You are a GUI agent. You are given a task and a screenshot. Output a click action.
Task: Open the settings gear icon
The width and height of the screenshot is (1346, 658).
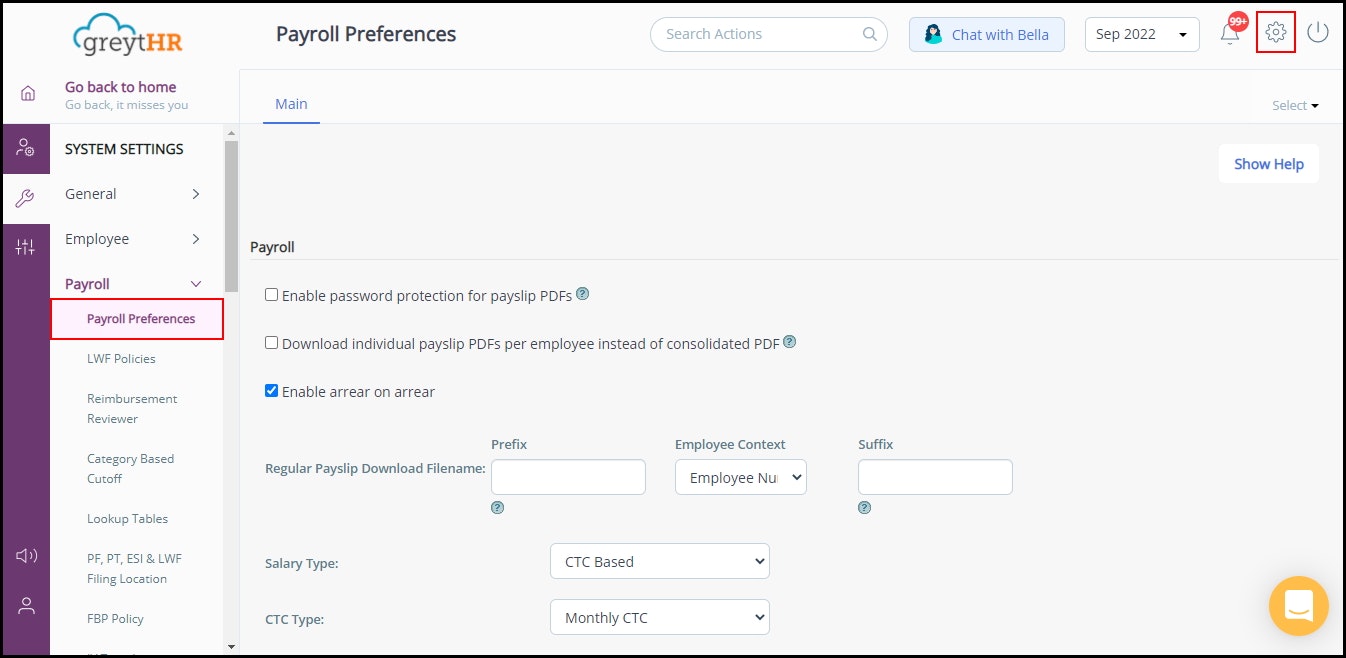[x=1275, y=32]
